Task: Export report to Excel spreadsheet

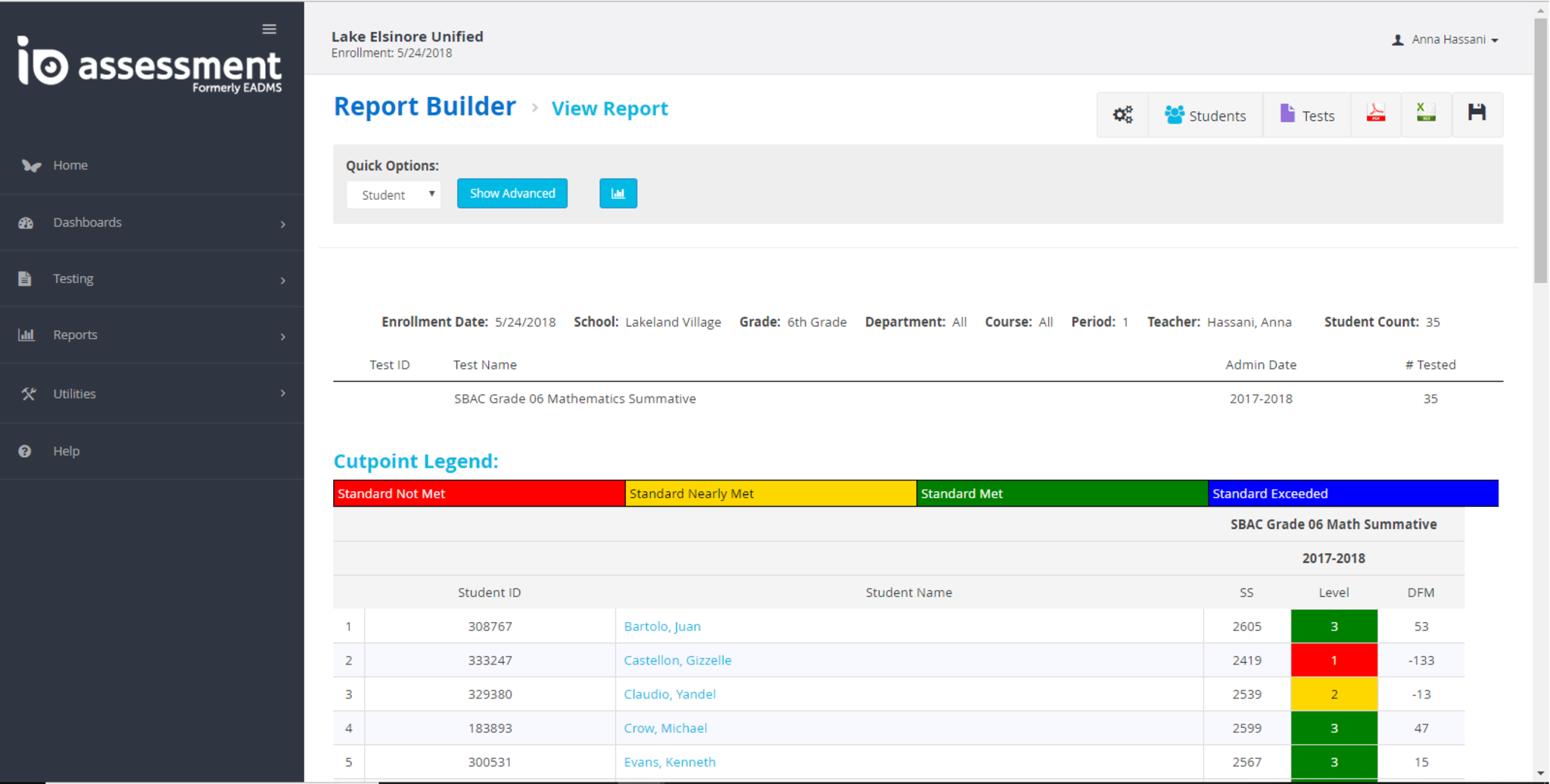Action: [1426, 114]
